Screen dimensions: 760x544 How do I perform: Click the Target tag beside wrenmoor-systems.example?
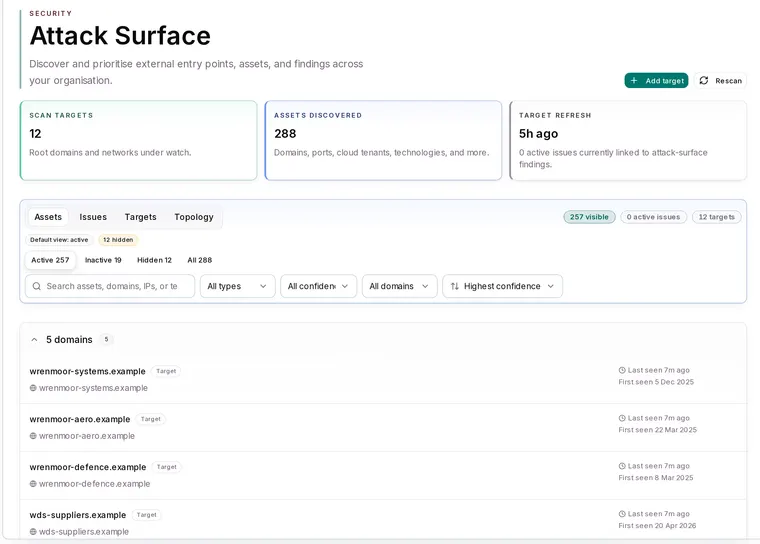click(x=166, y=371)
